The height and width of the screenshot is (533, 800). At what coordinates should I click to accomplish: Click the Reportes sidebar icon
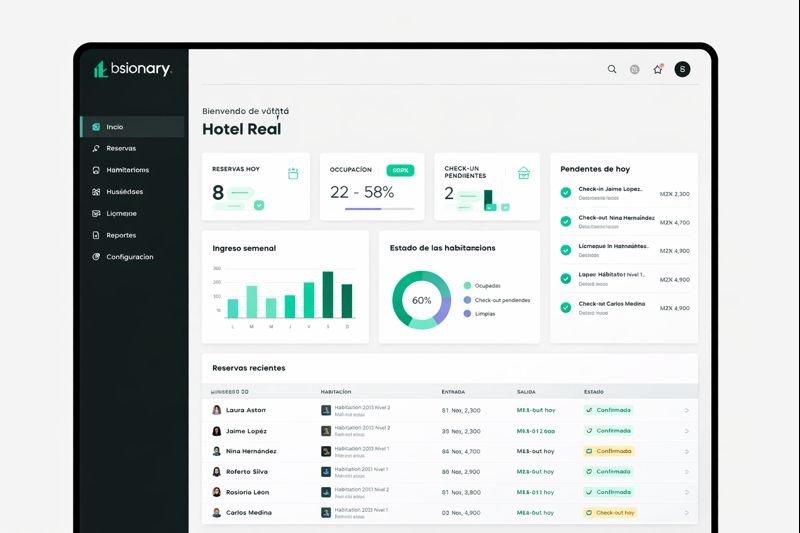click(x=95, y=235)
